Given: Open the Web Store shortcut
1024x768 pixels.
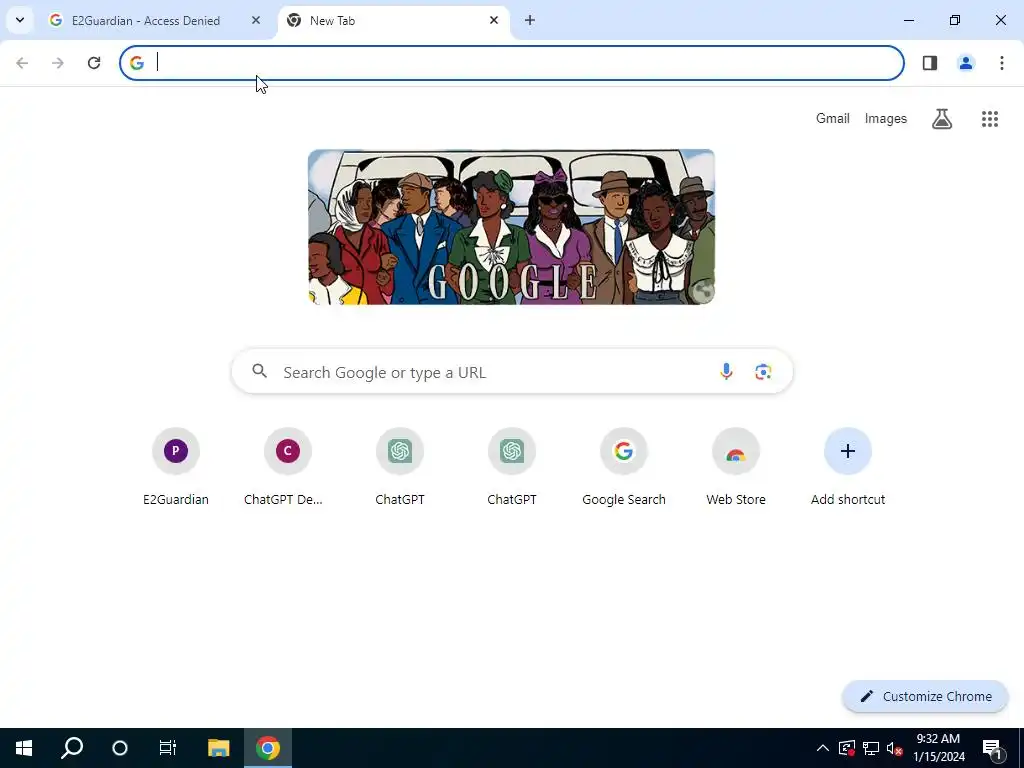Looking at the screenshot, I should [x=736, y=466].
